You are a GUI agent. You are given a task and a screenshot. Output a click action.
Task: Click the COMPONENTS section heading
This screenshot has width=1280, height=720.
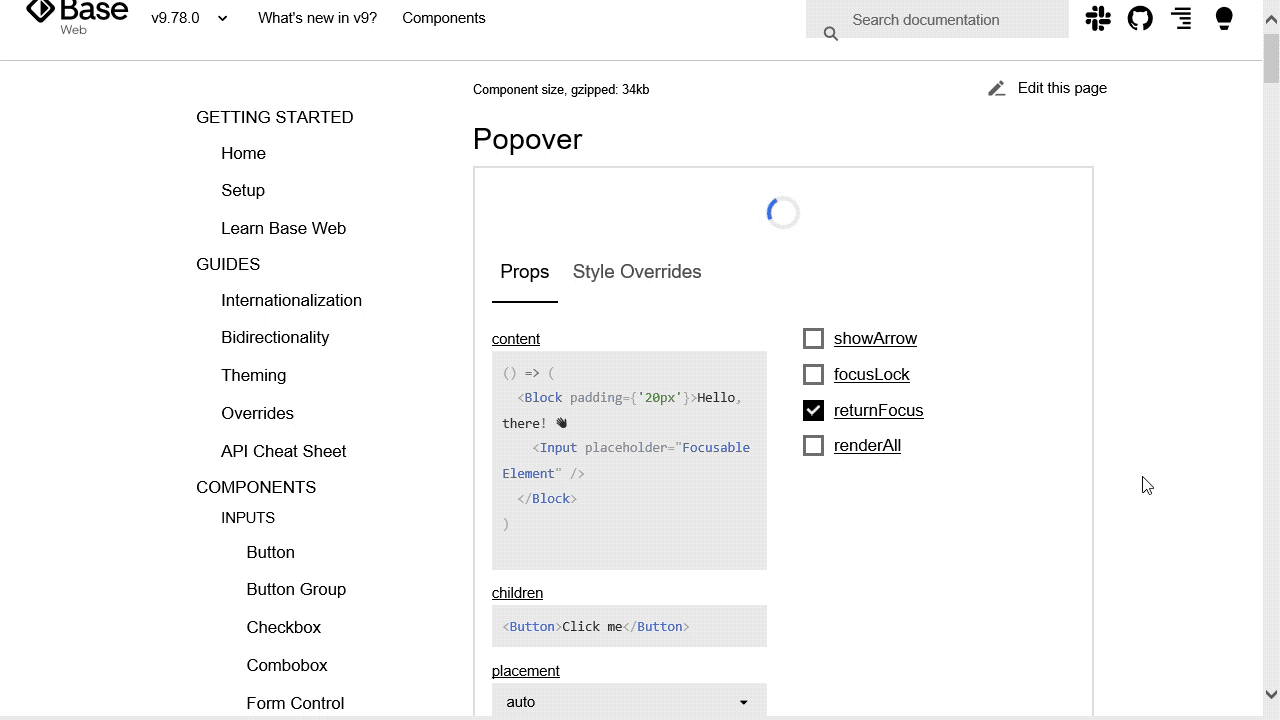pos(256,487)
